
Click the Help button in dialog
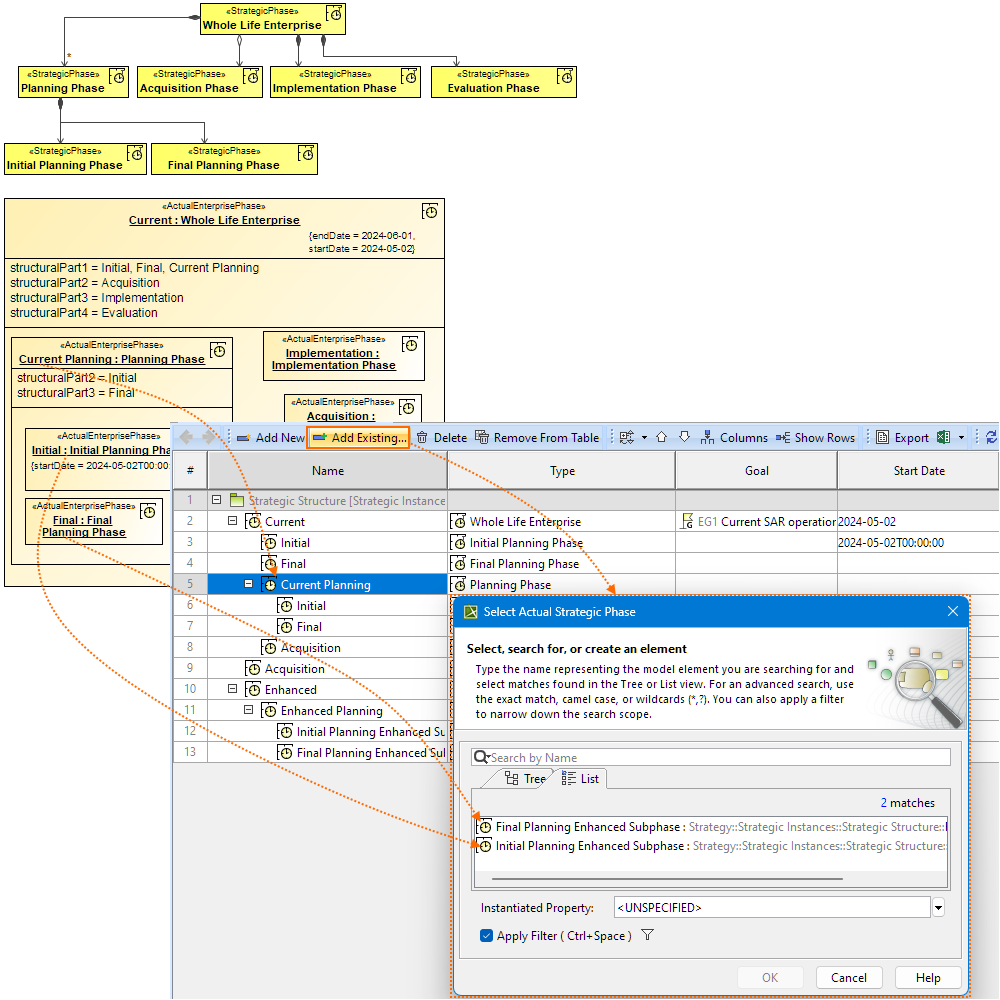pyautogui.click(x=928, y=978)
